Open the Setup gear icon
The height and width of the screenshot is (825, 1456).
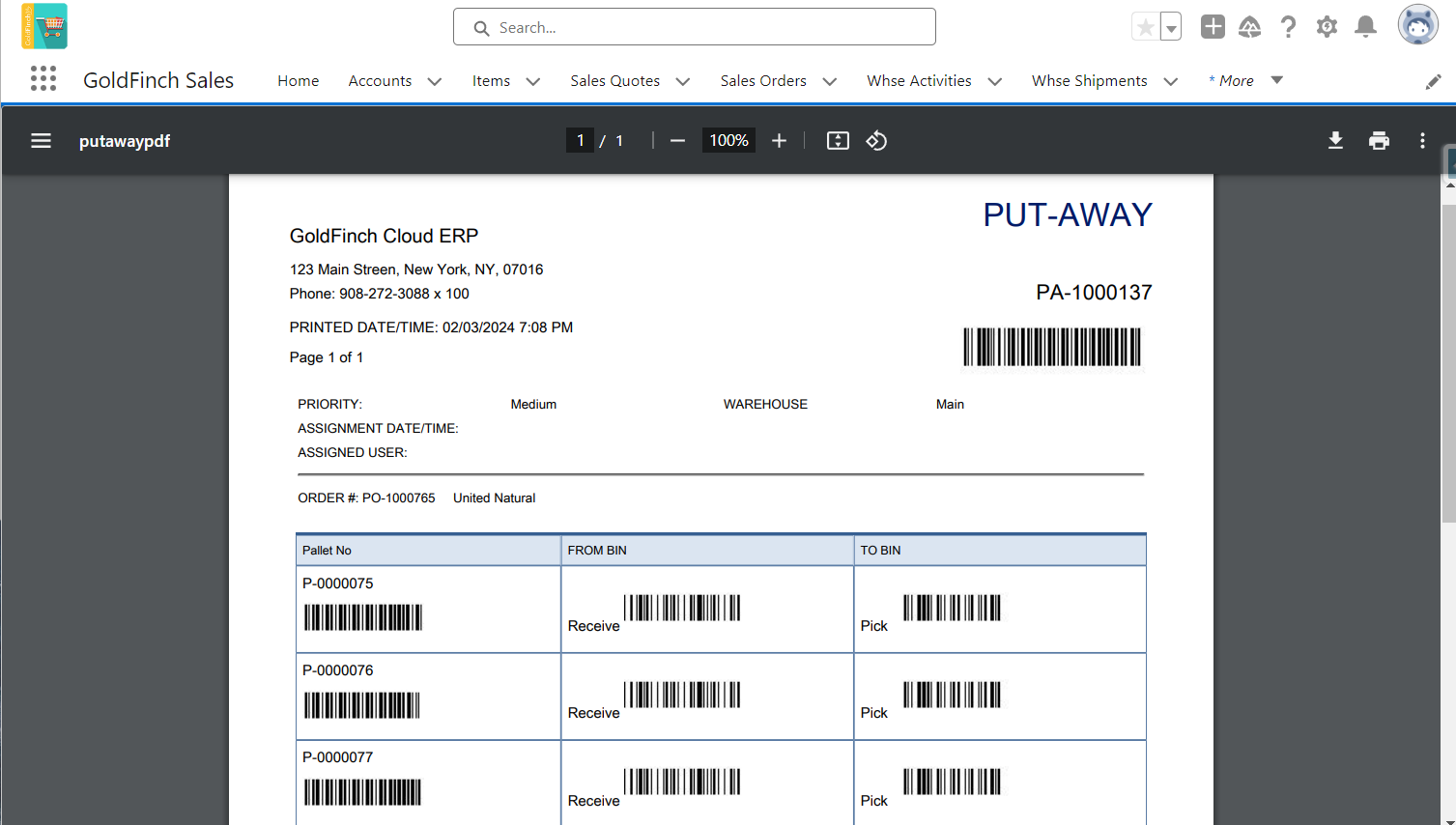click(1327, 27)
